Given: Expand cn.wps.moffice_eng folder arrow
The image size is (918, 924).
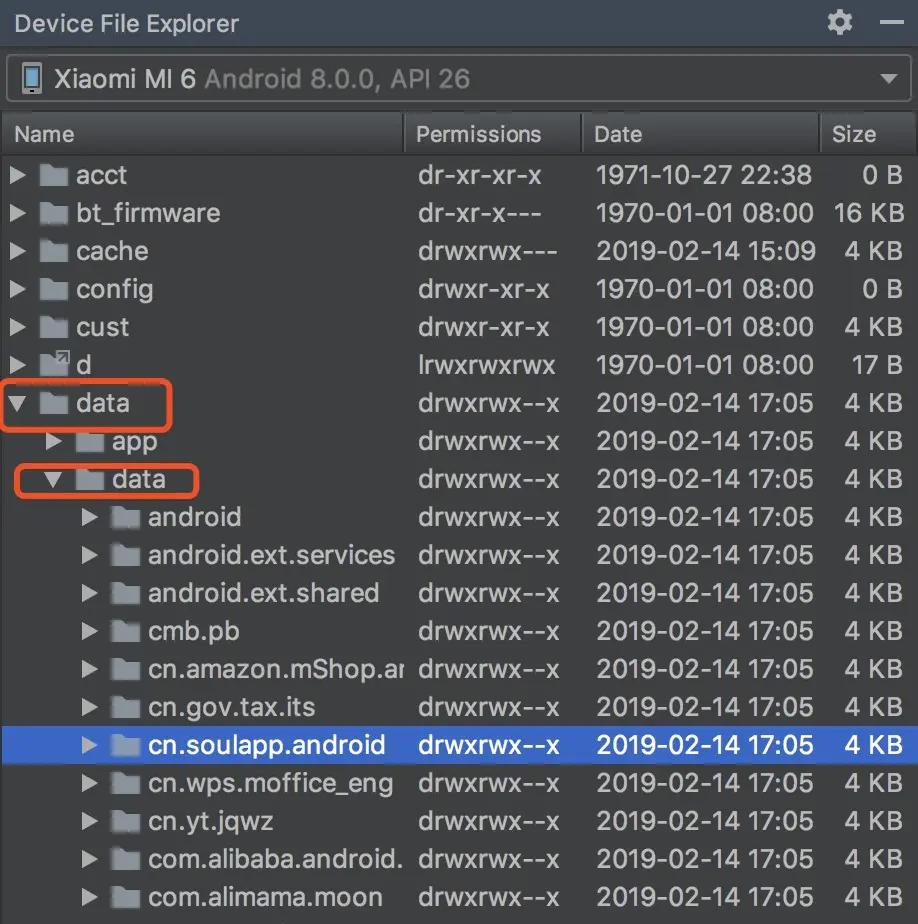Looking at the screenshot, I should (x=90, y=783).
